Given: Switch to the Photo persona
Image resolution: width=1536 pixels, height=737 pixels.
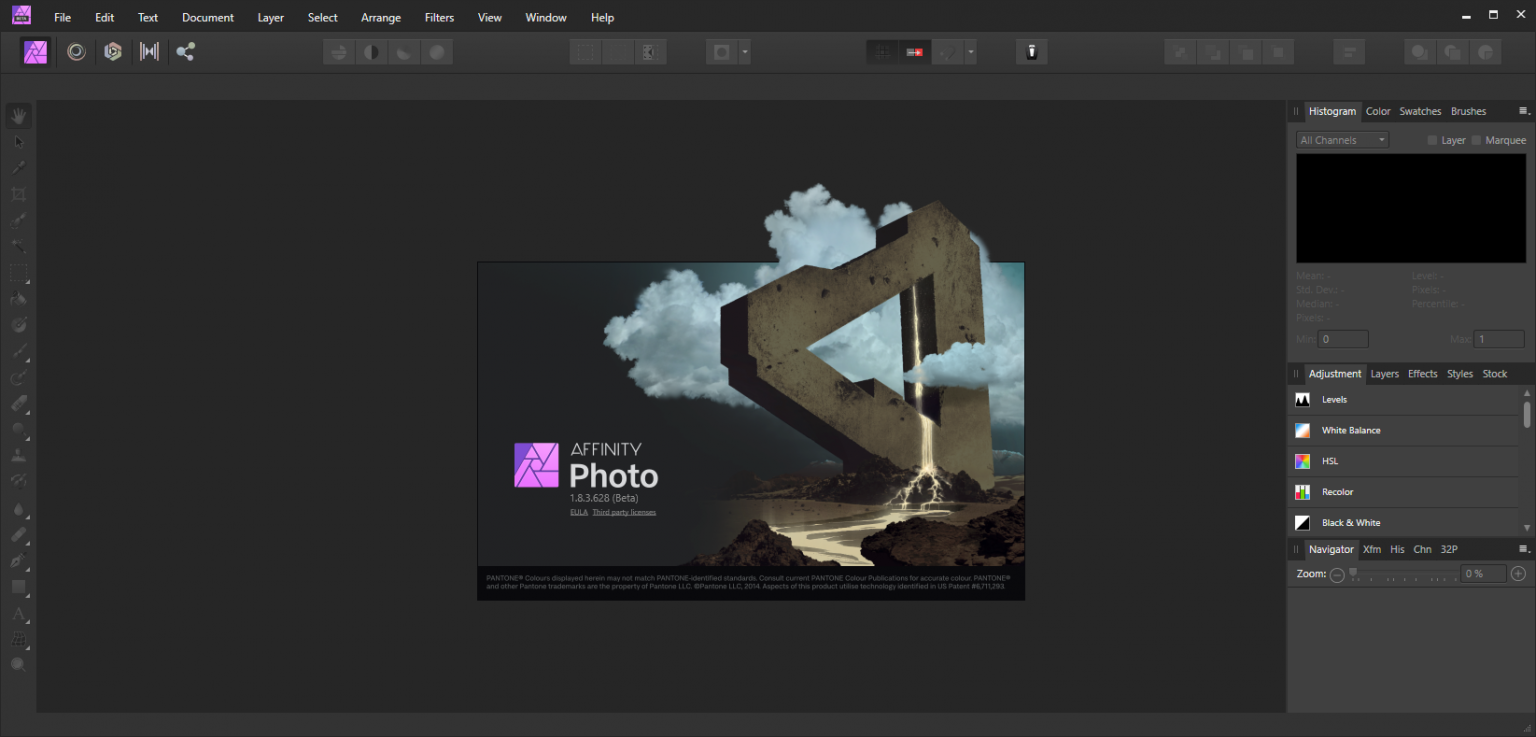Looking at the screenshot, I should pyautogui.click(x=37, y=52).
